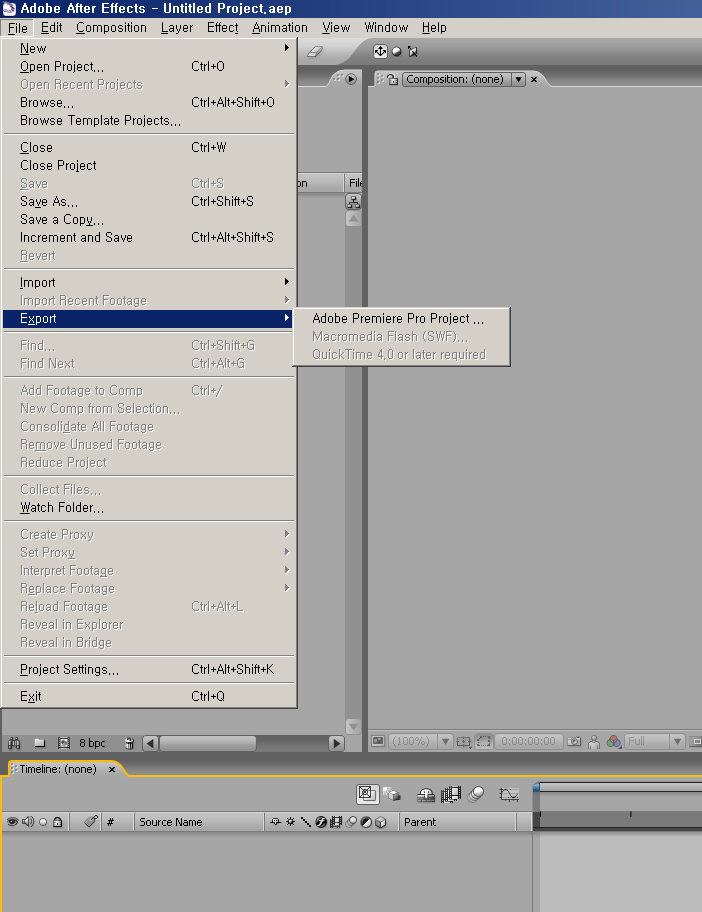Open the Composition menu in menu bar
Screen dimensions: 702x912
[111, 27]
